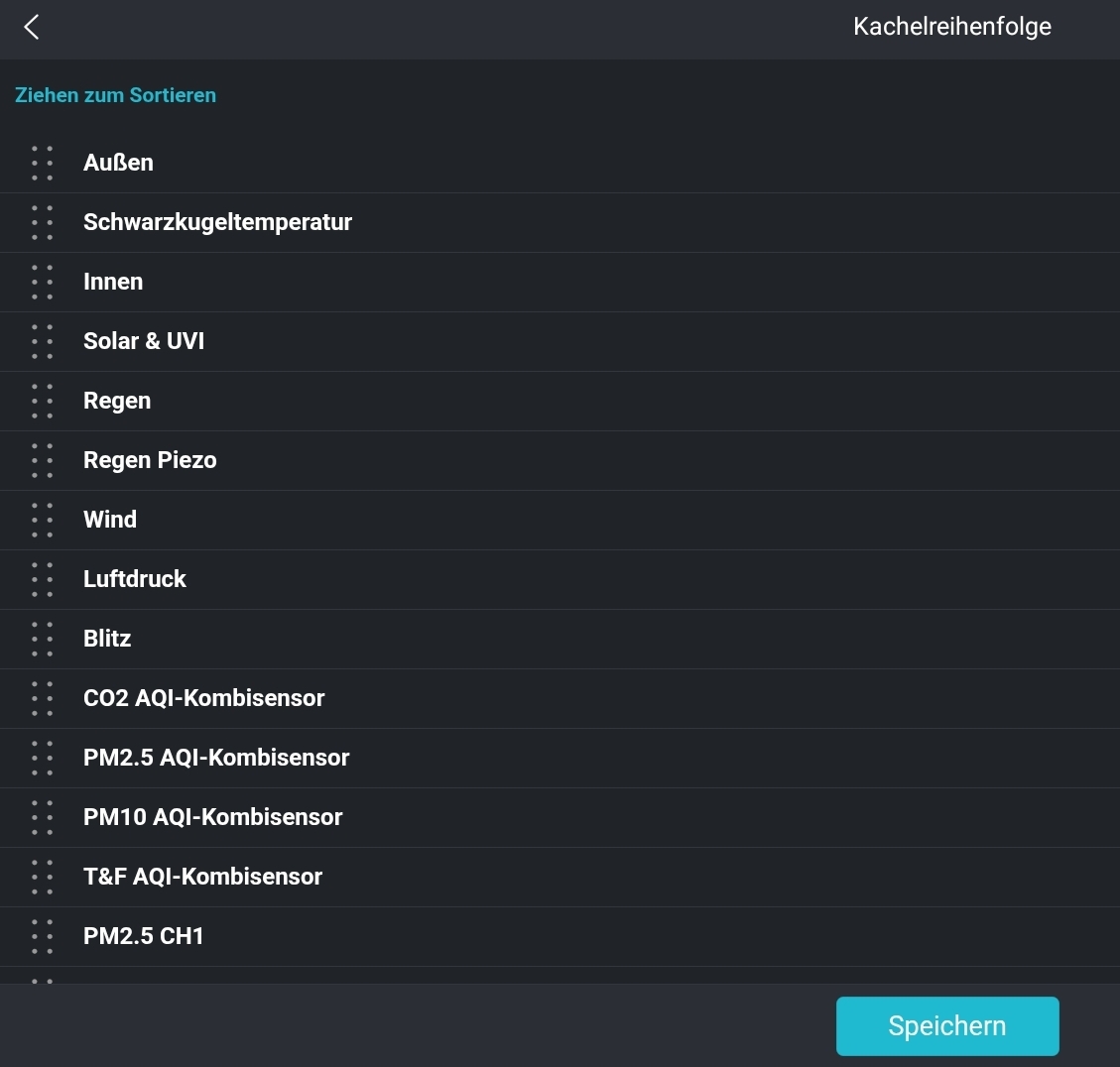Click drag handle next to Schwarzkugeltemperatur
This screenshot has height=1067, width=1120.
click(42, 222)
